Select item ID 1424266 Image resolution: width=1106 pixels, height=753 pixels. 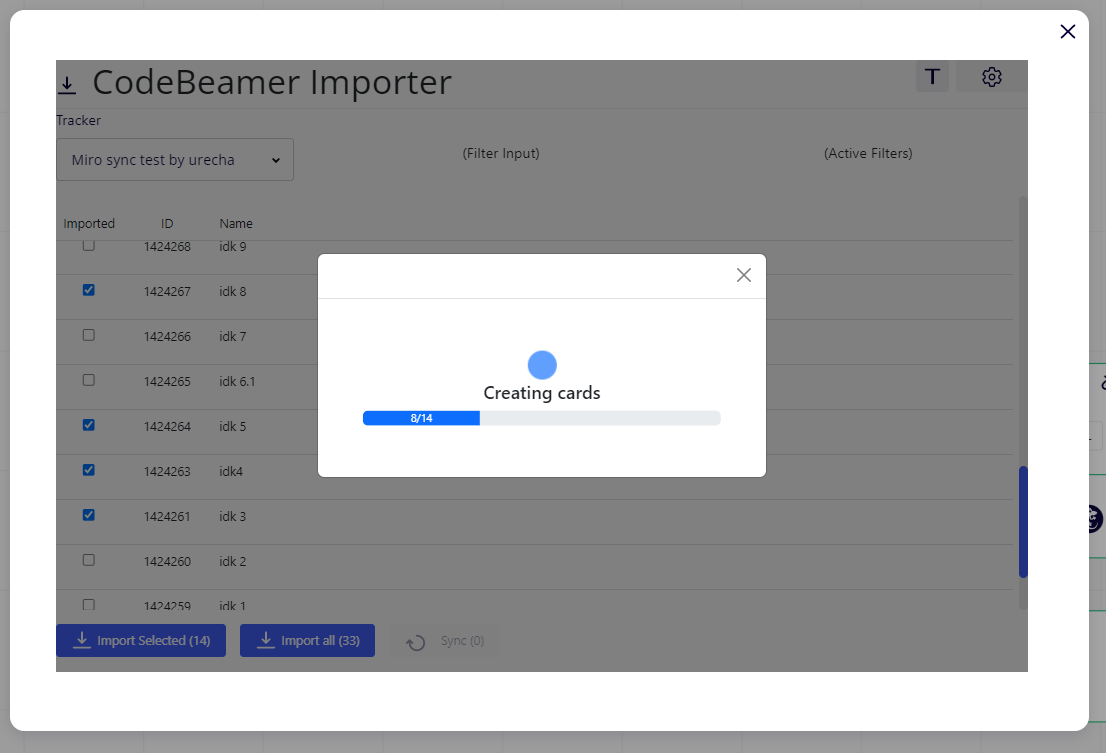[167, 336]
